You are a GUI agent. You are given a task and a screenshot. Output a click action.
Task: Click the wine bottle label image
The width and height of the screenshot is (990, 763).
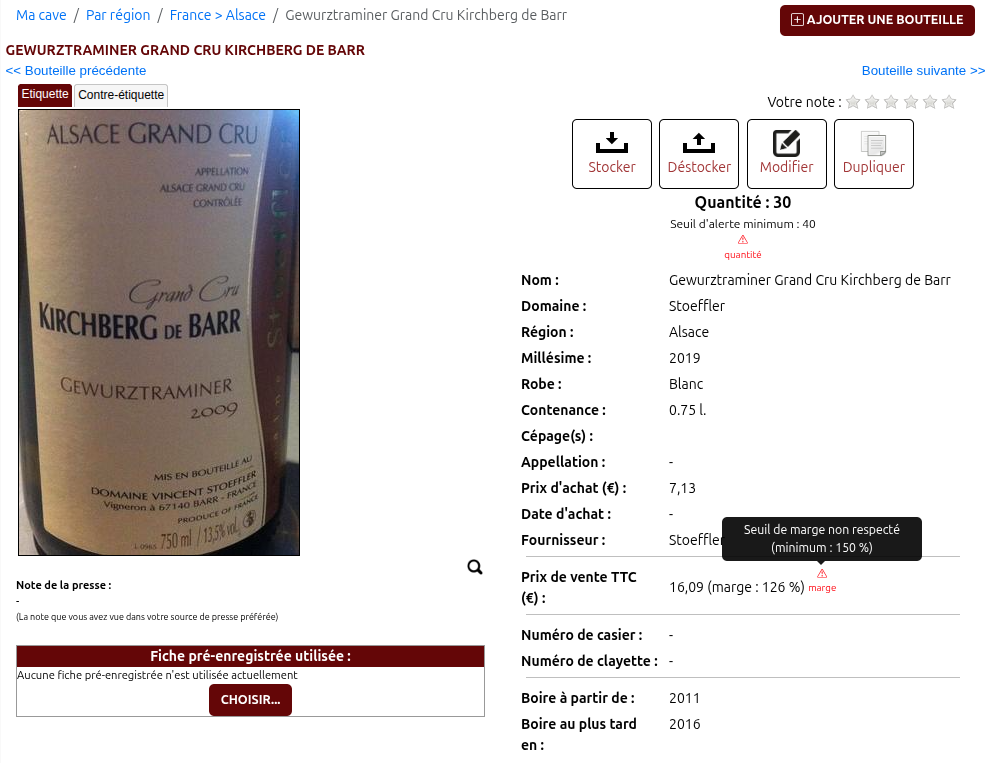(159, 333)
